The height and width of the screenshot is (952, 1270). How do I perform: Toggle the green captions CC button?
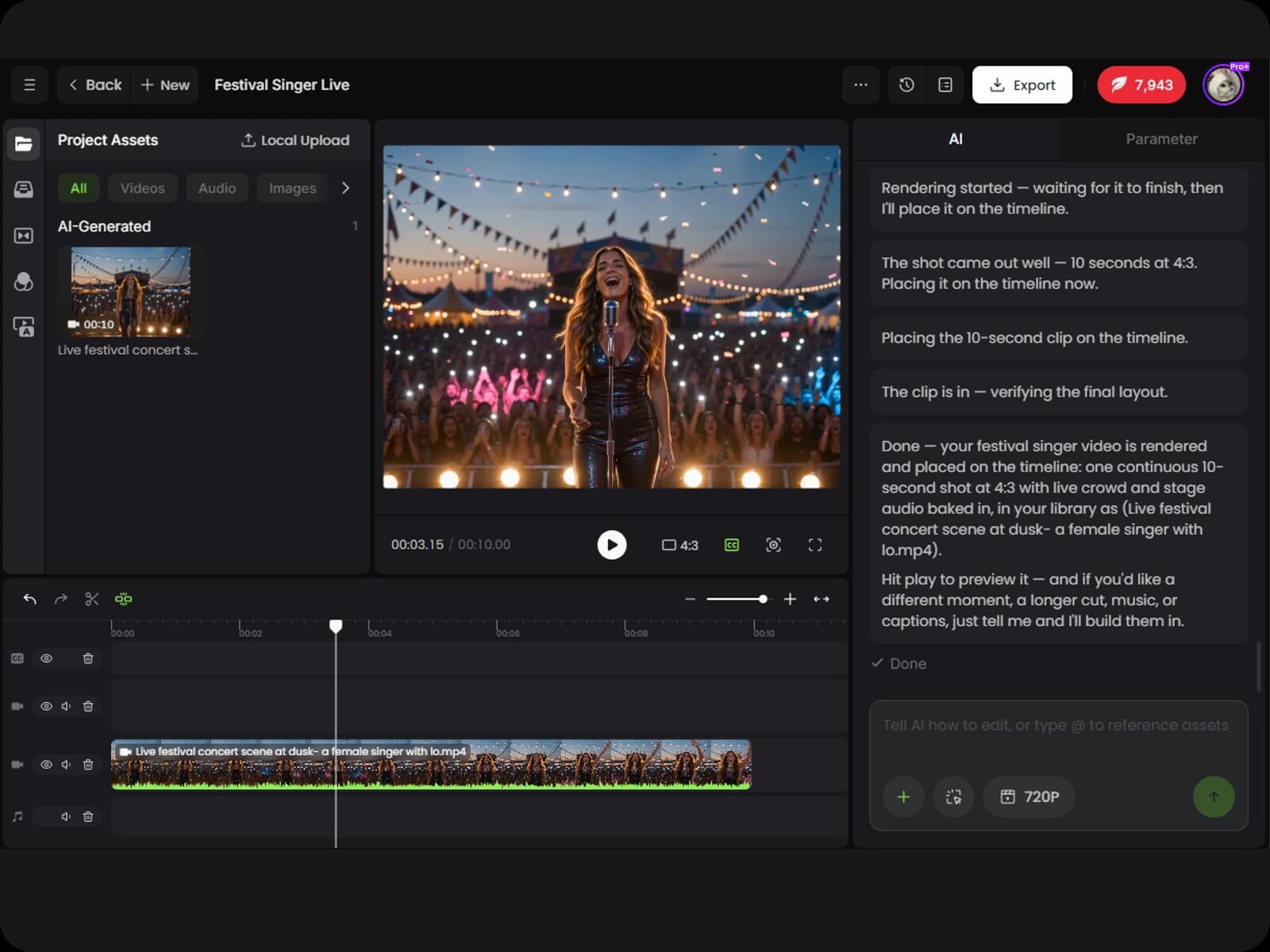[732, 545]
